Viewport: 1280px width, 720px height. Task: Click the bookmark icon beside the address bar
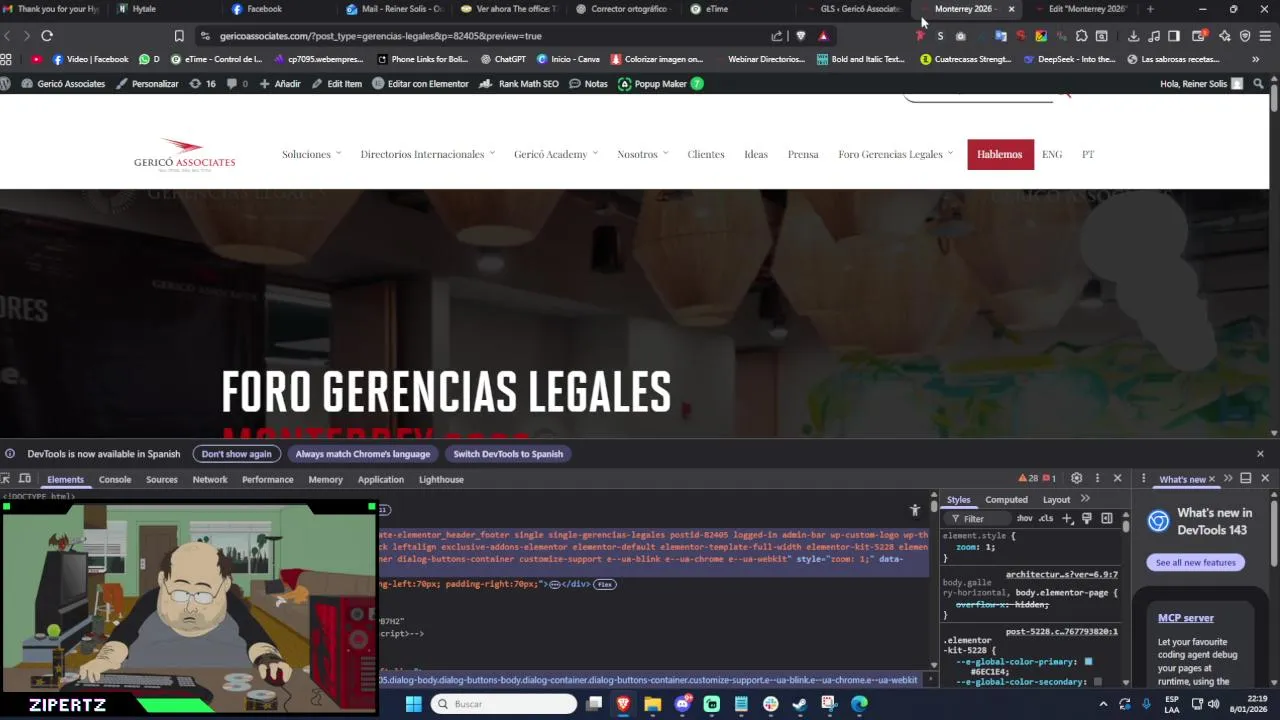click(x=179, y=36)
